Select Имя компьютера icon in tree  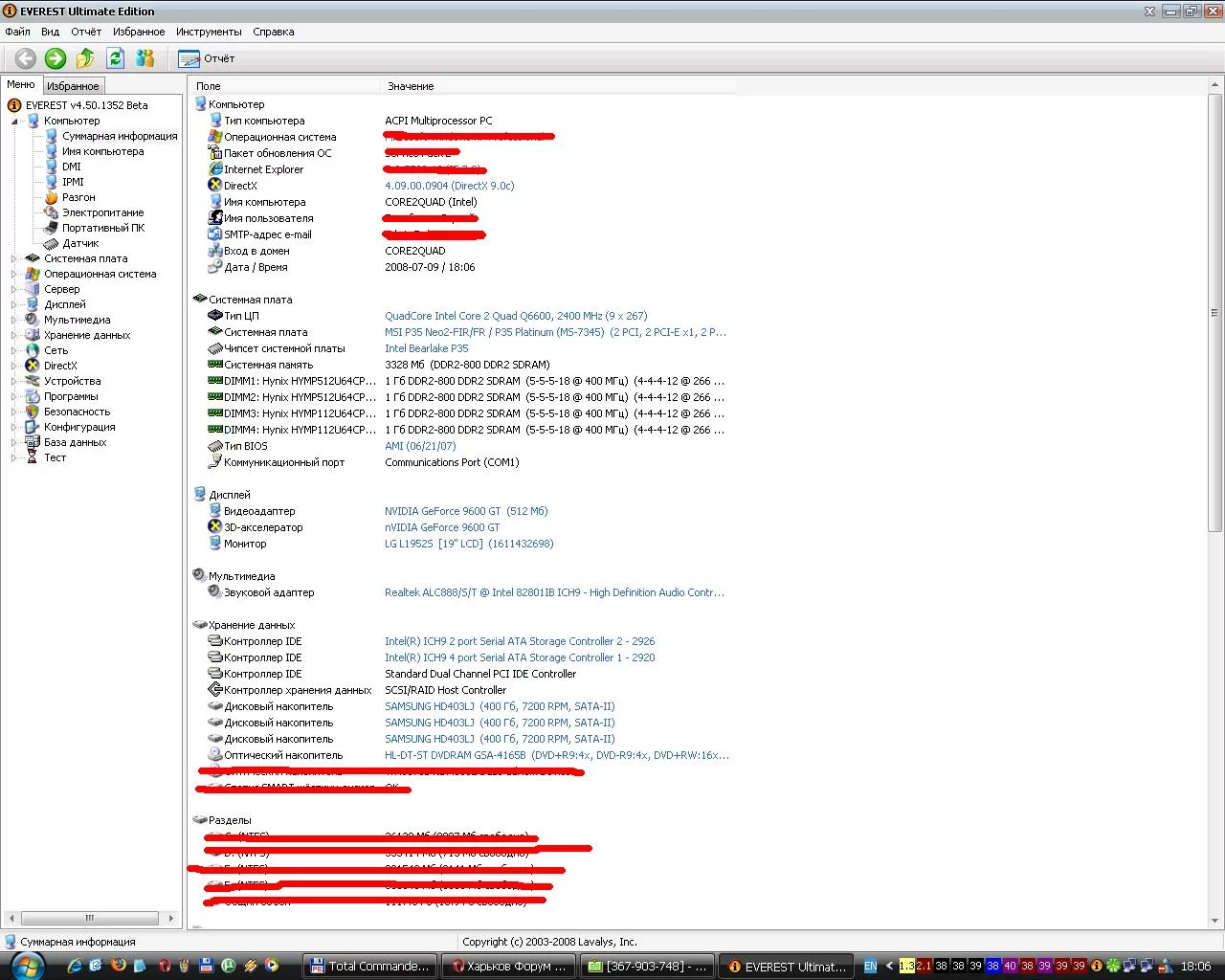(x=52, y=151)
